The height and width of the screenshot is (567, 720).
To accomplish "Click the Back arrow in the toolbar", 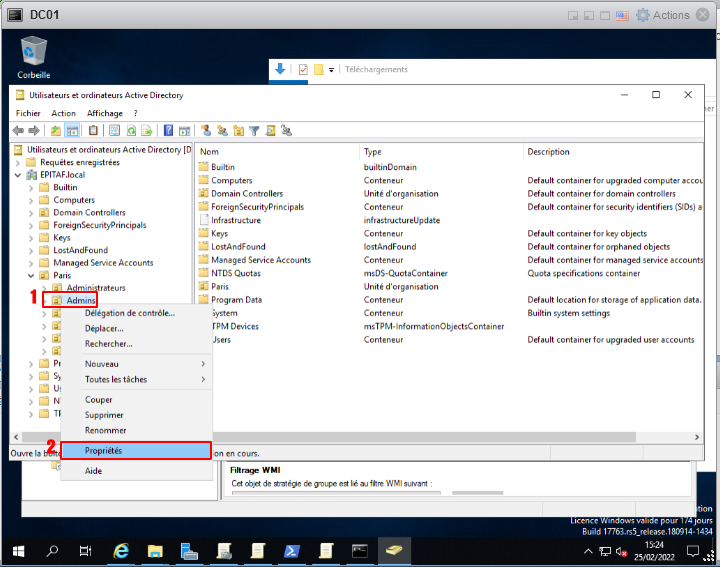I will point(18,130).
